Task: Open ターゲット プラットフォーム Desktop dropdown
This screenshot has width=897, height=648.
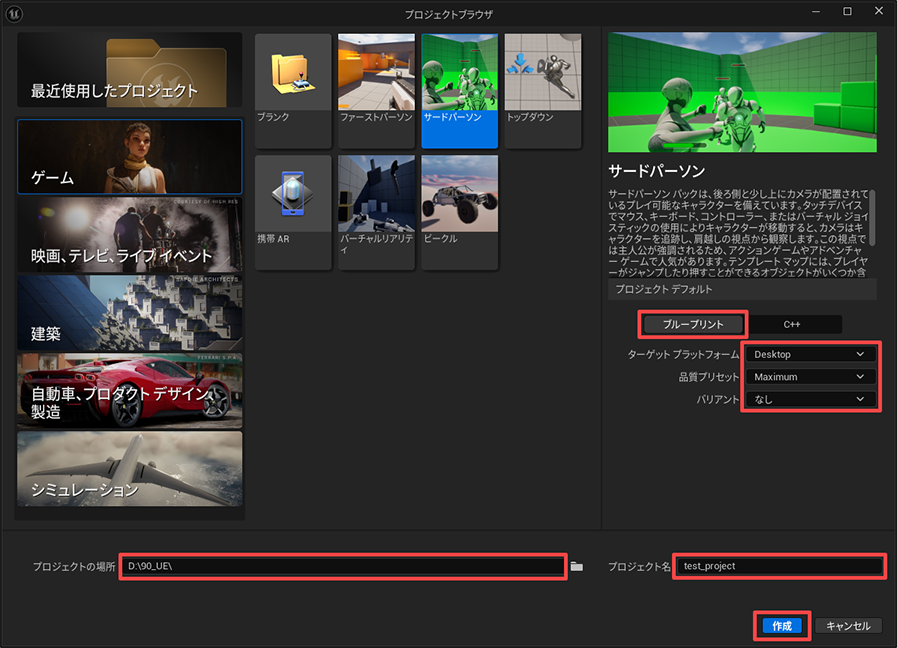Action: [x=809, y=355]
